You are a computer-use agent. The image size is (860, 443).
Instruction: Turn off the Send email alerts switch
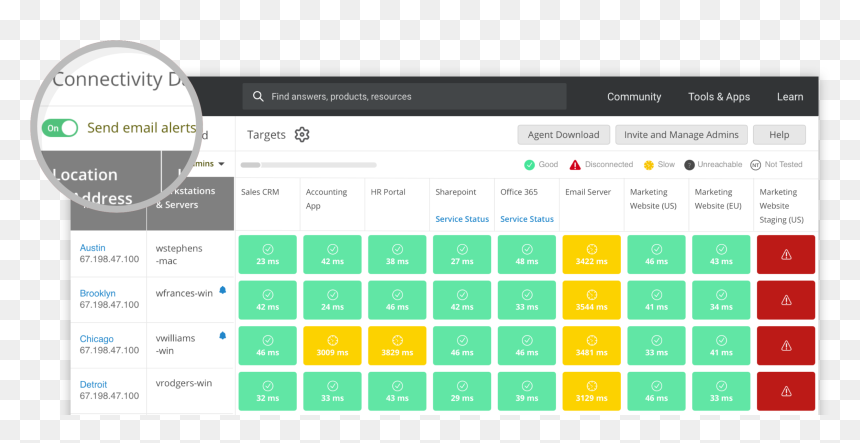coord(60,128)
